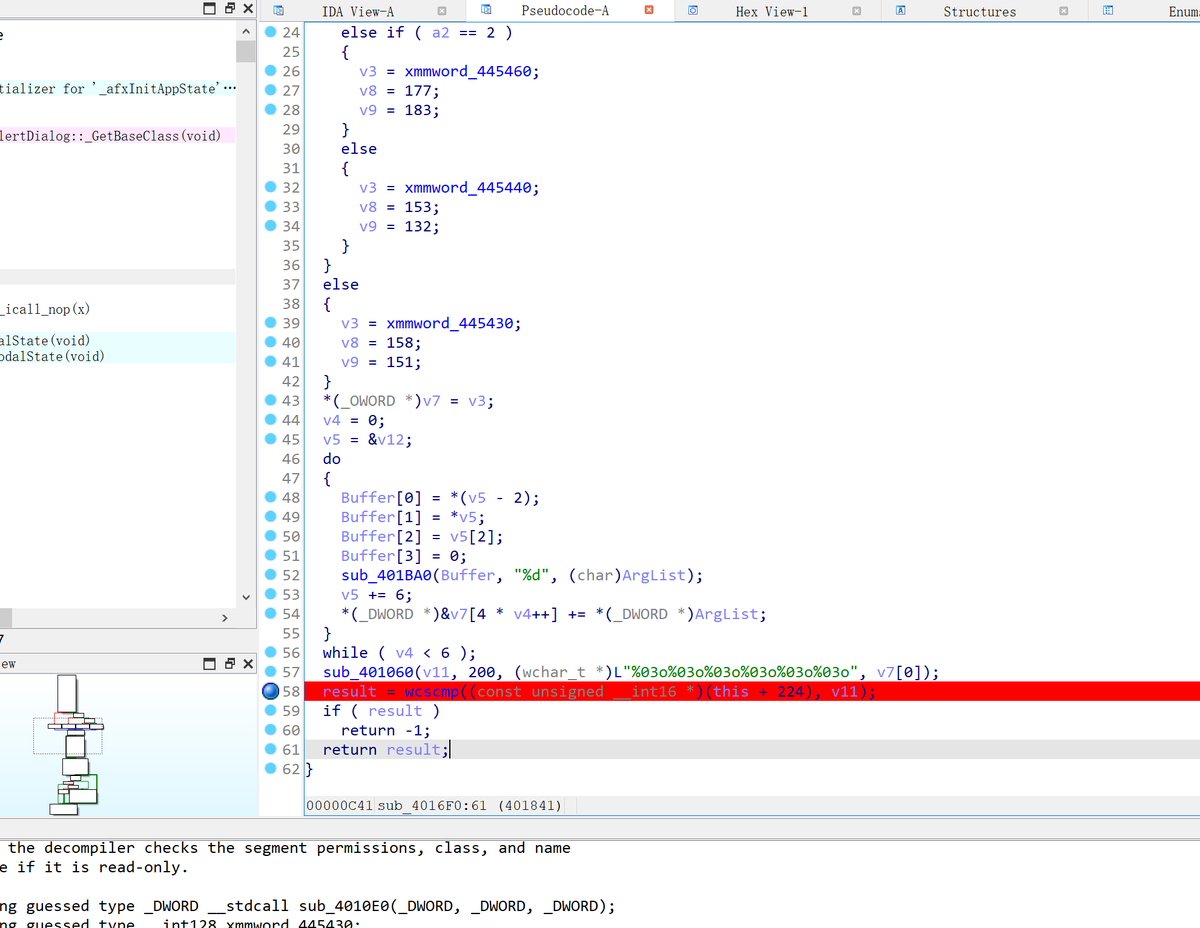Viewport: 1200px width, 928px height.
Task: Close the IDA View-A tab
Action: point(442,11)
